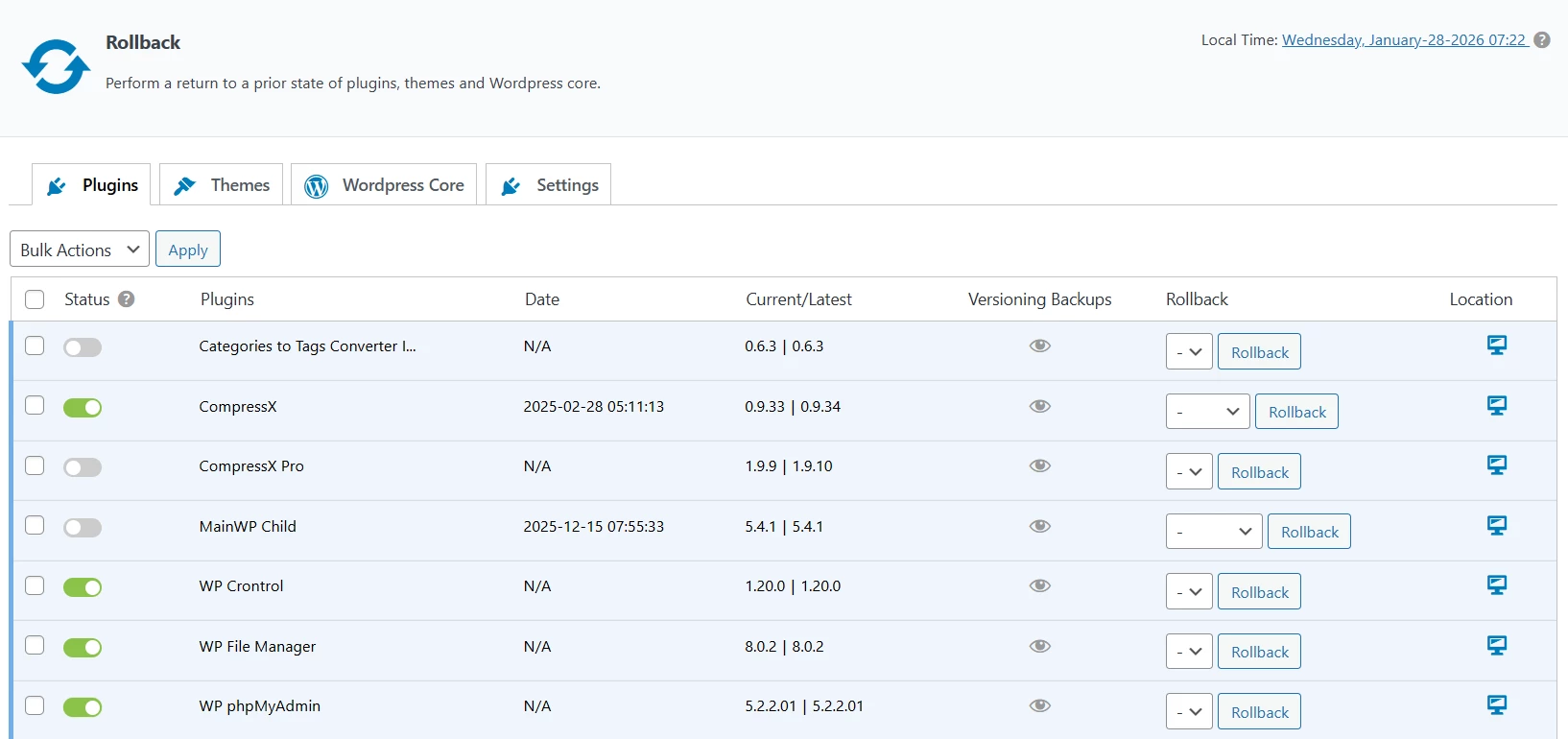Tick the checkbox for WP File Manager

click(x=35, y=645)
